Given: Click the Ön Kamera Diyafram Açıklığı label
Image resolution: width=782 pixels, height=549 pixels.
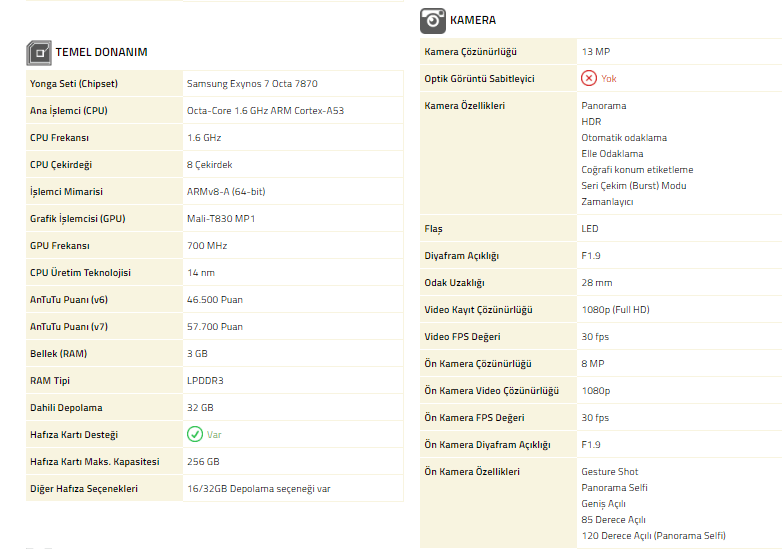Looking at the screenshot, I should click(487, 444).
